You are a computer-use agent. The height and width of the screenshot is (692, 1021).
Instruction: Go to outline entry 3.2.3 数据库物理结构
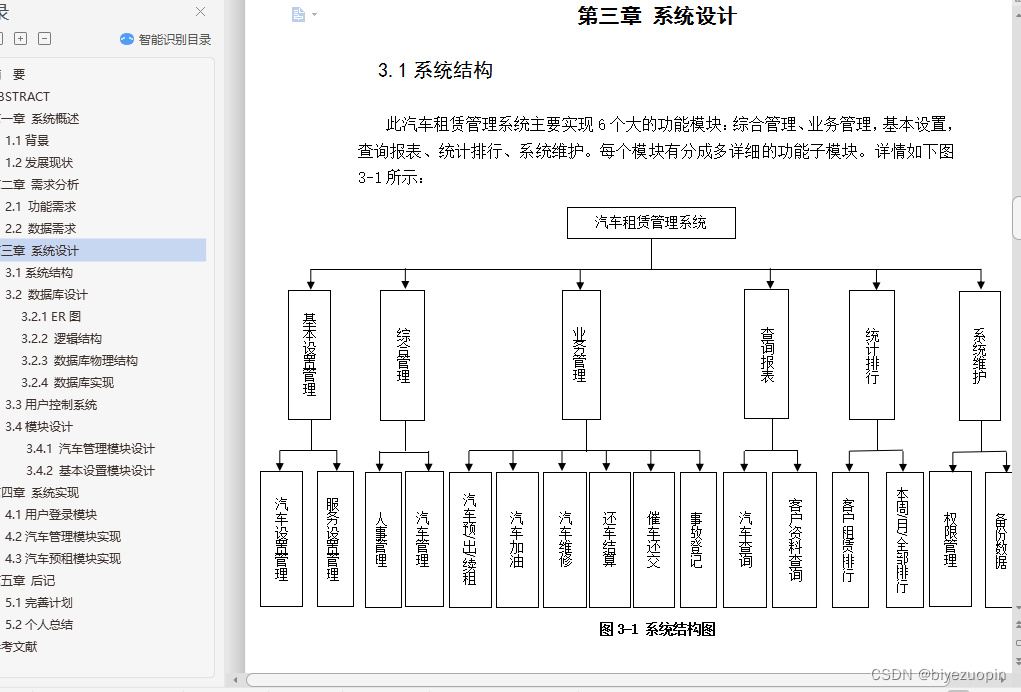click(79, 361)
